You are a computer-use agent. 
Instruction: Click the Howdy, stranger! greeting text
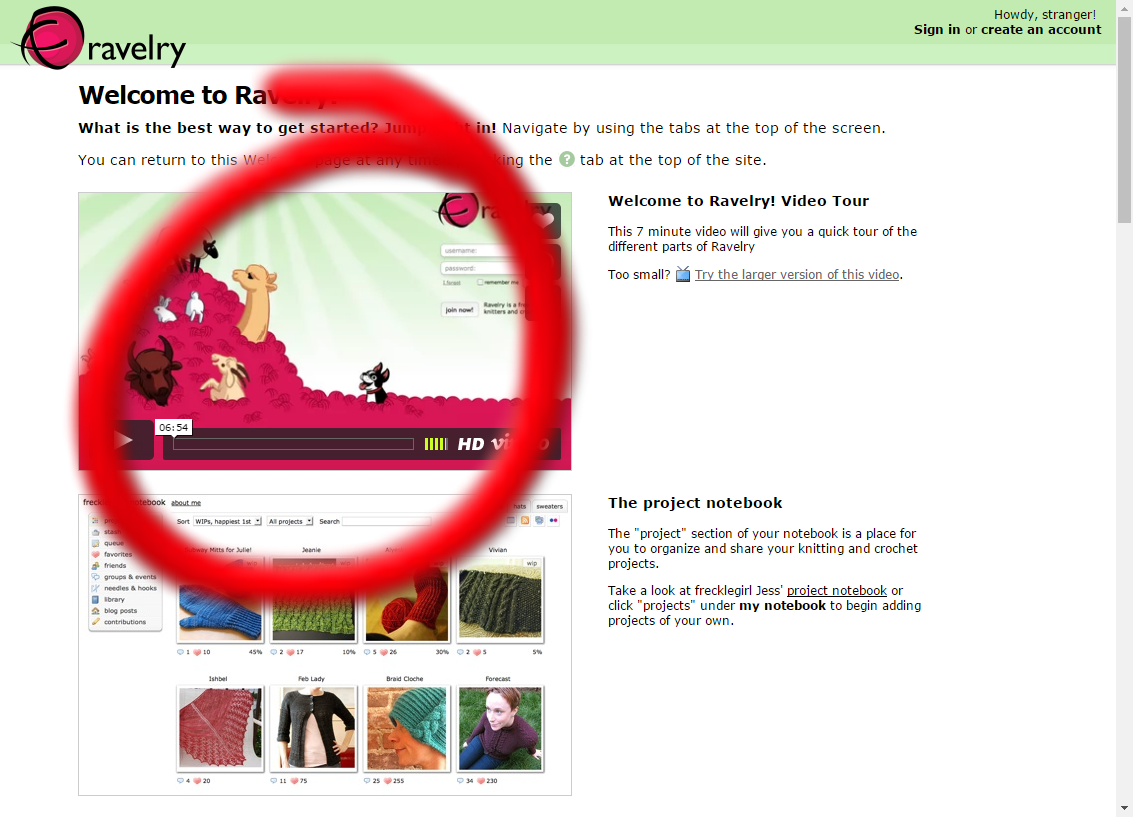(1045, 14)
